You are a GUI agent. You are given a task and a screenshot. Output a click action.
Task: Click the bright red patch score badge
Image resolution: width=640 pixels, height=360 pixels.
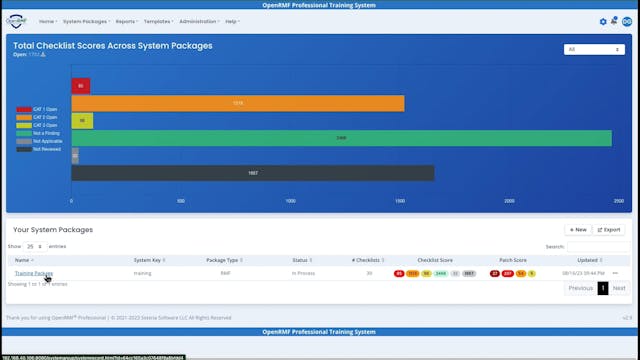pos(508,273)
